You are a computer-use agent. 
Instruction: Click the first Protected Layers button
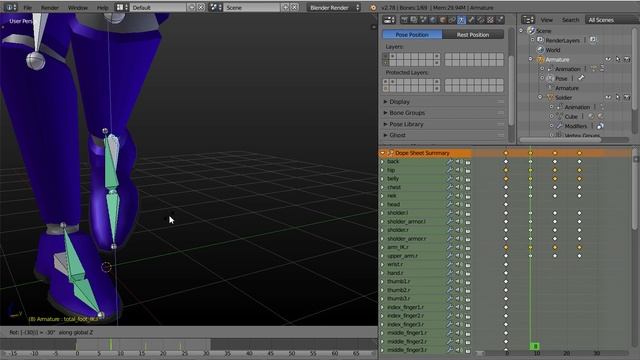386,82
